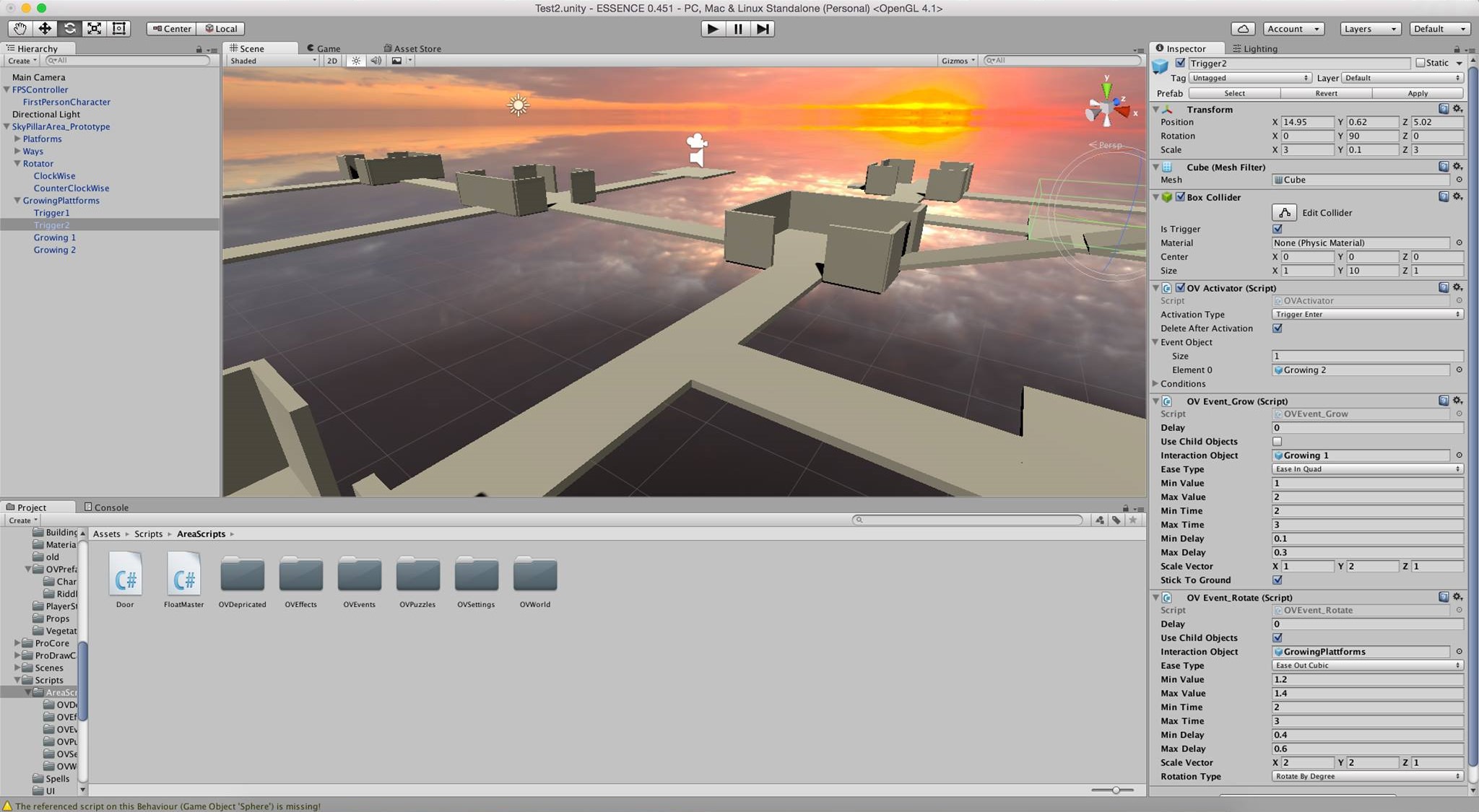This screenshot has height=812, width=1479.
Task: Expand the Platforms hierarchy item
Action: [x=17, y=139]
